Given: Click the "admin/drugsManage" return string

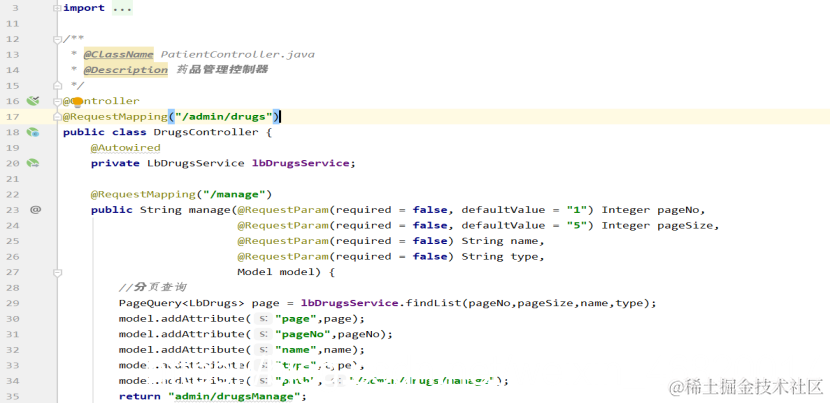Looking at the screenshot, I should pyautogui.click(x=234, y=396).
